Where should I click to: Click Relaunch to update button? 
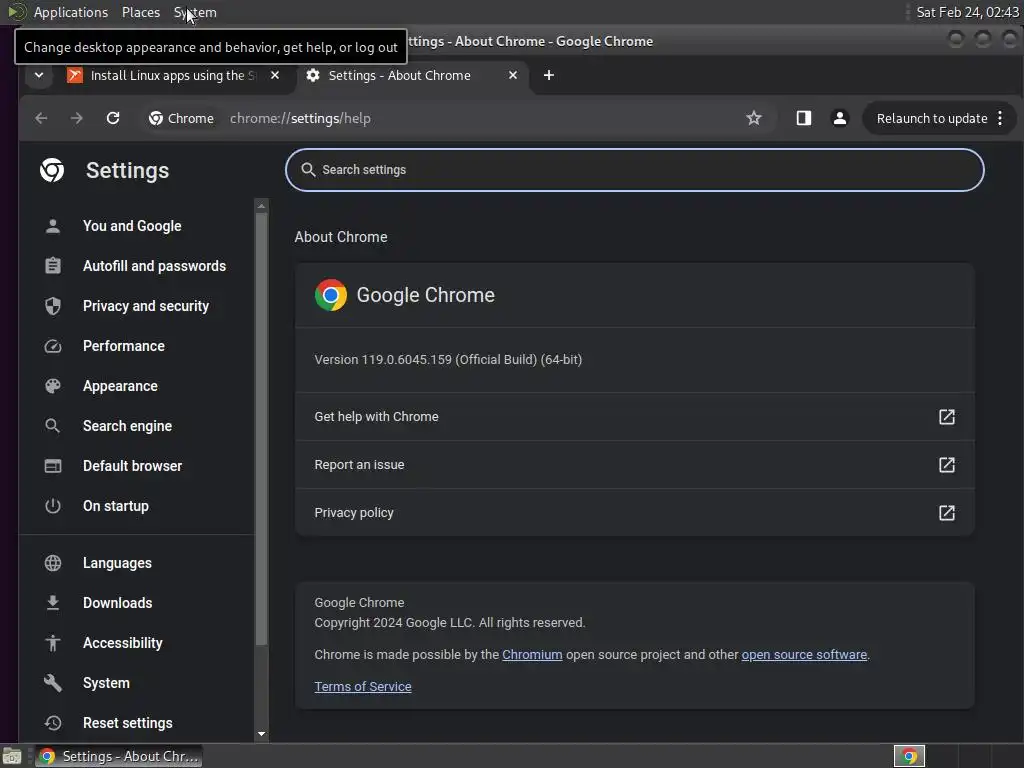coord(932,118)
